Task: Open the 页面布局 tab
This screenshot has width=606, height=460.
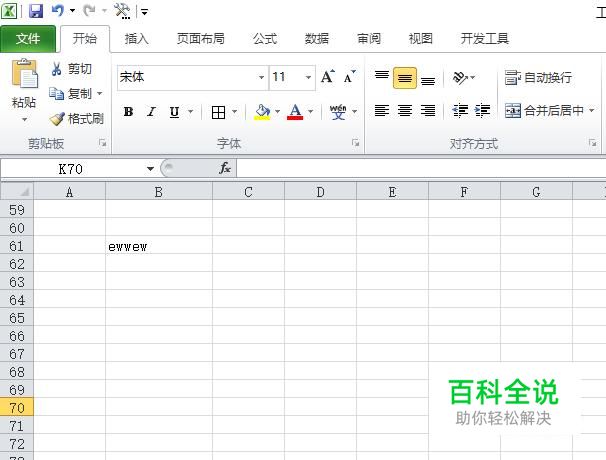Action: tap(201, 39)
